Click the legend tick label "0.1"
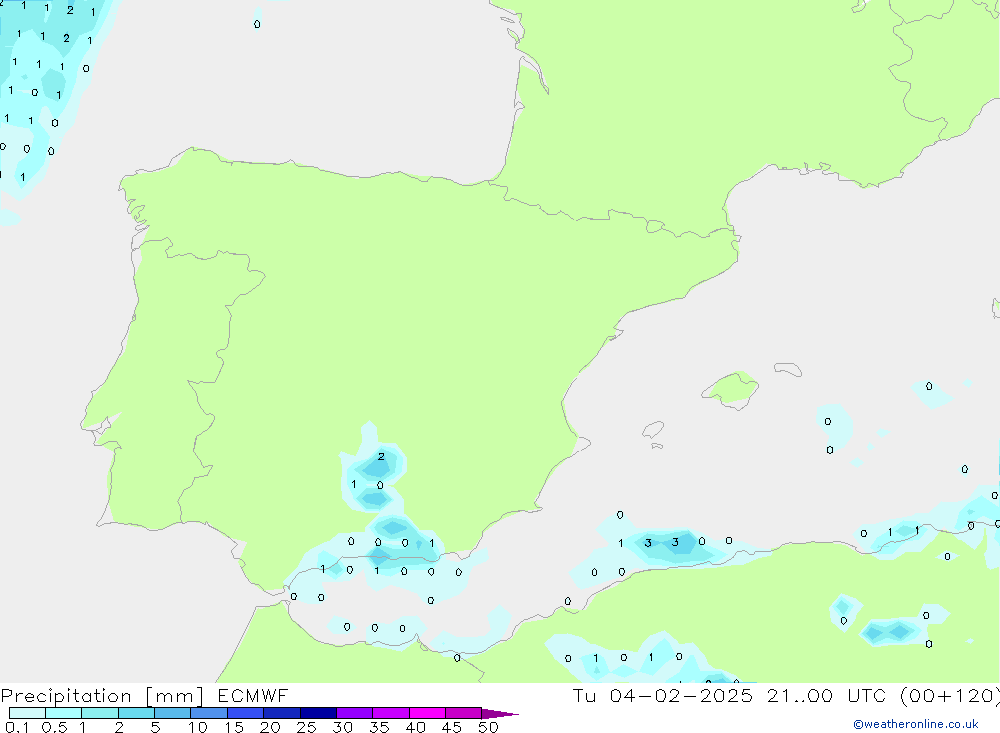 pyautogui.click(x=17, y=727)
